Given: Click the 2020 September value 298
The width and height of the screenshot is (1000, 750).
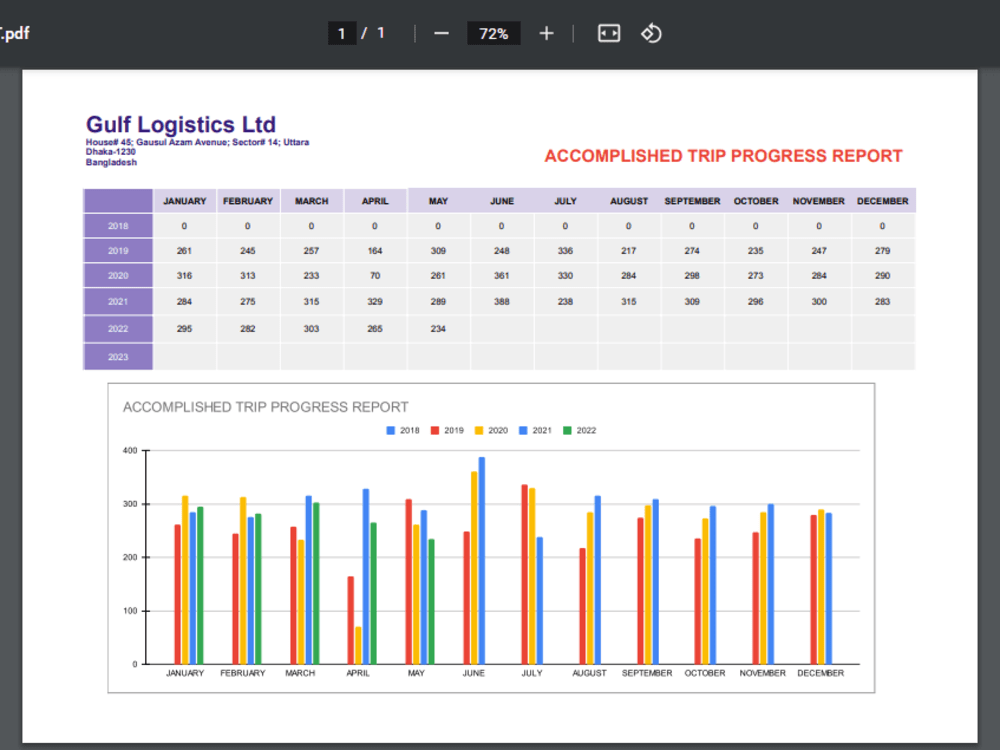Looking at the screenshot, I should pos(692,276).
